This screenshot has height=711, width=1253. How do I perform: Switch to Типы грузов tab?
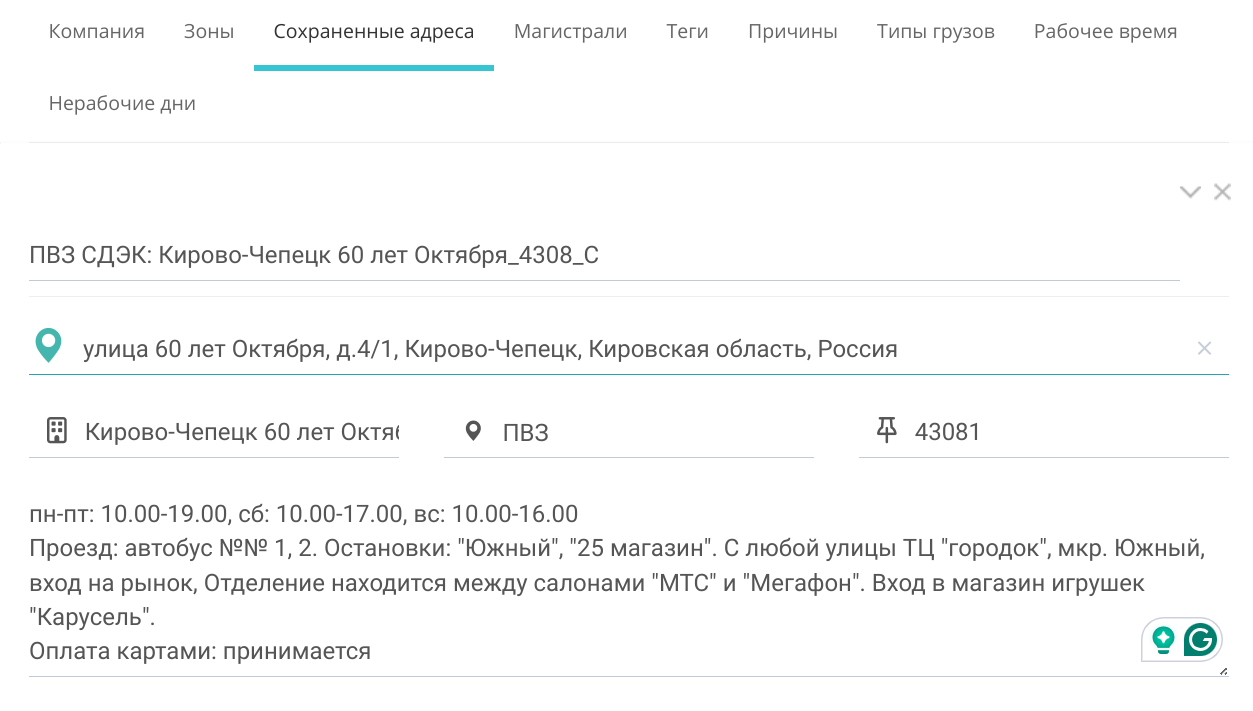[936, 32]
